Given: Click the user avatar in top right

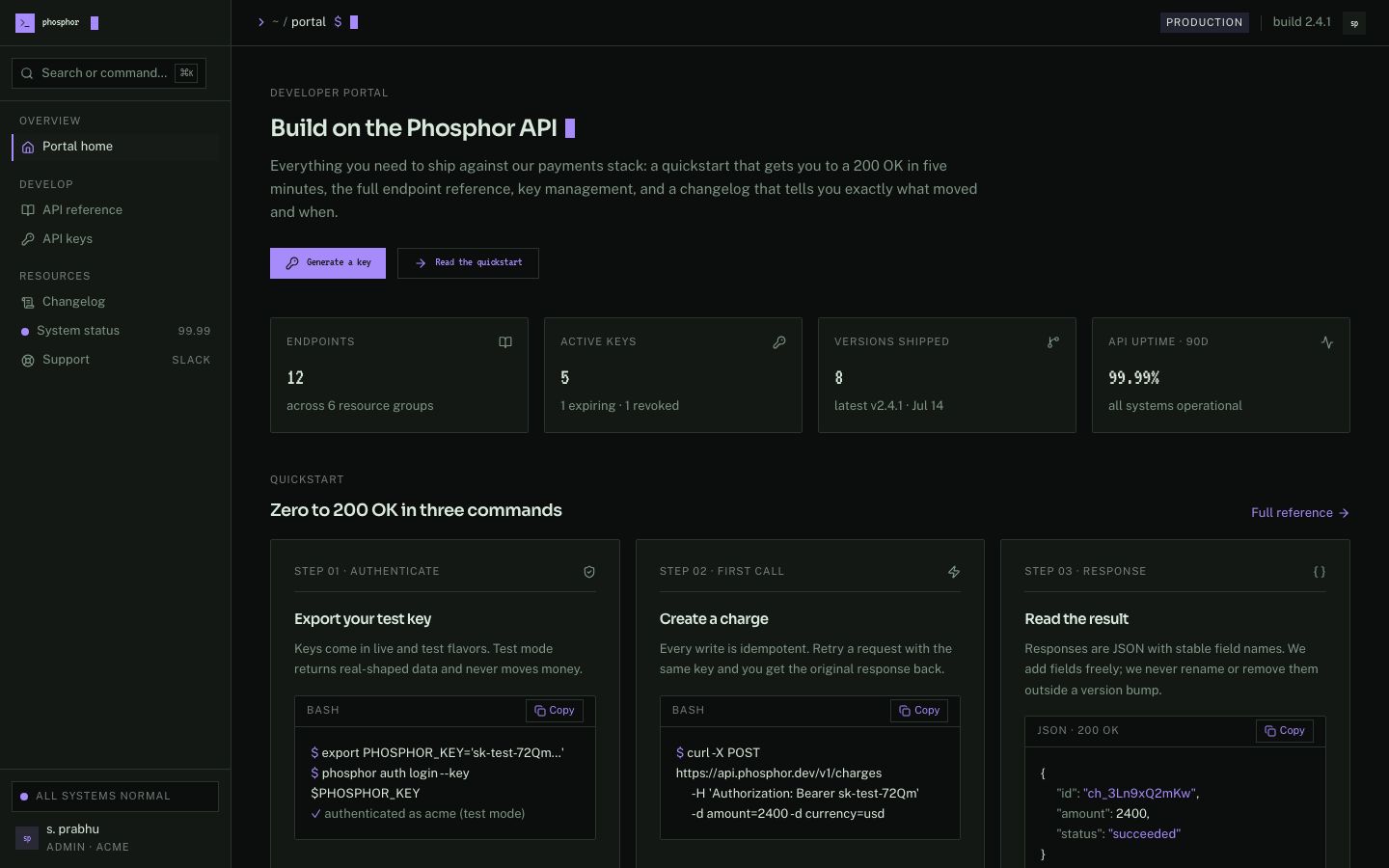Looking at the screenshot, I should [1354, 23].
